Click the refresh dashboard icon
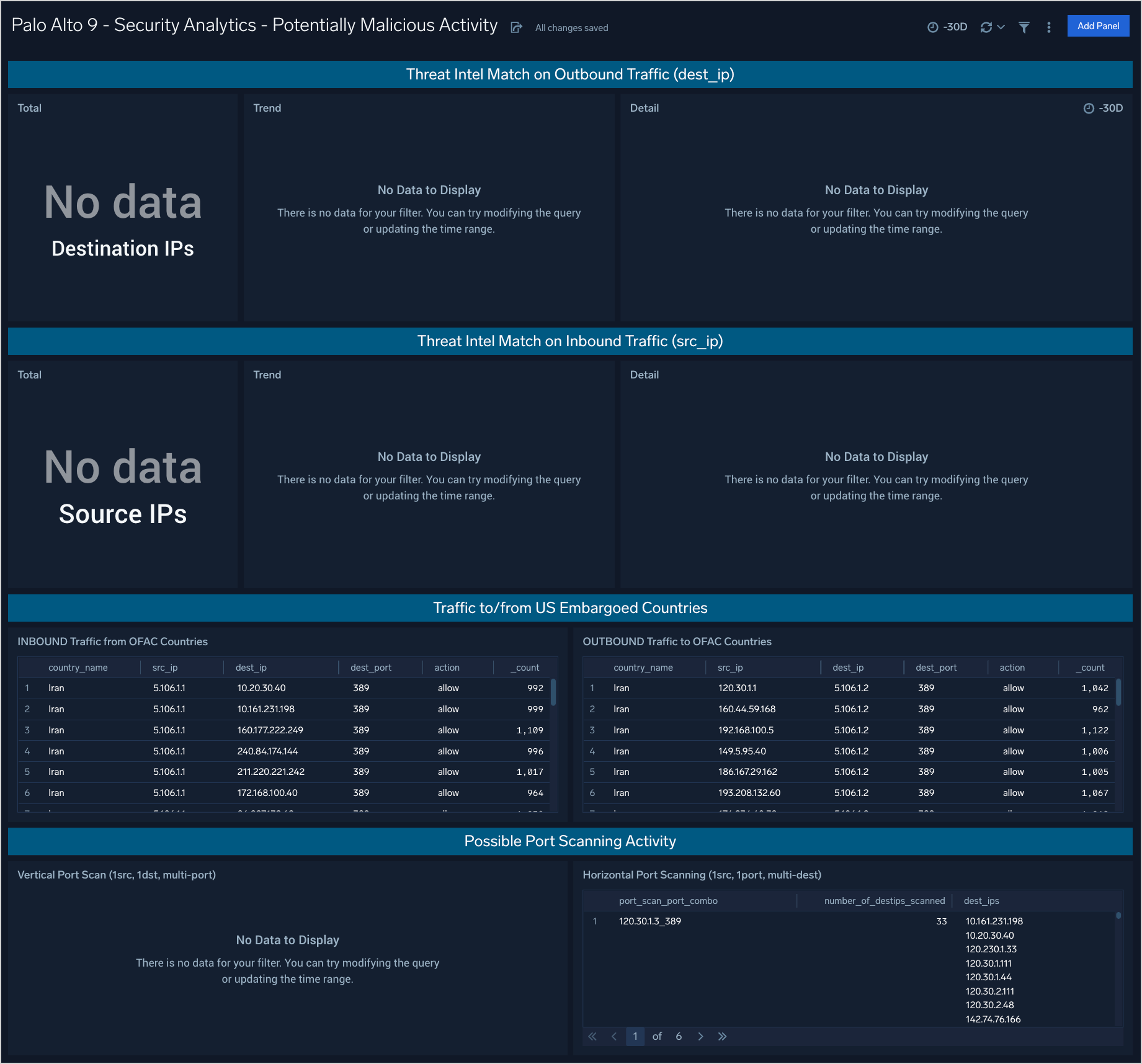The height and width of the screenshot is (1064, 1142). [x=986, y=27]
